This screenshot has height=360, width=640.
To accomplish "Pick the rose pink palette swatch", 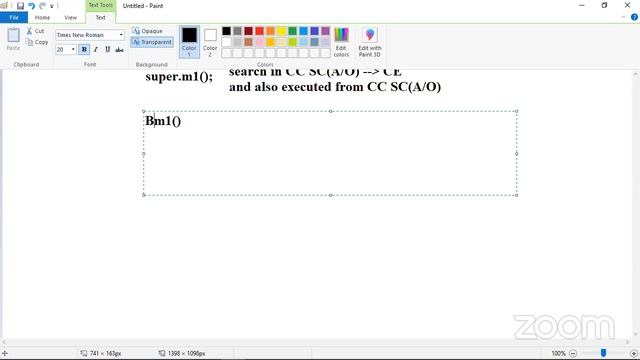I will (x=260, y=42).
